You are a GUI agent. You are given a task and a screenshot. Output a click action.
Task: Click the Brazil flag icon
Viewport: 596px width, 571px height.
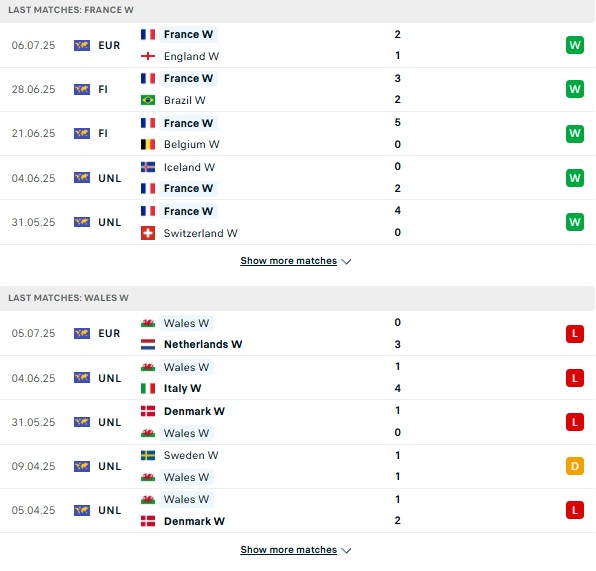148,100
